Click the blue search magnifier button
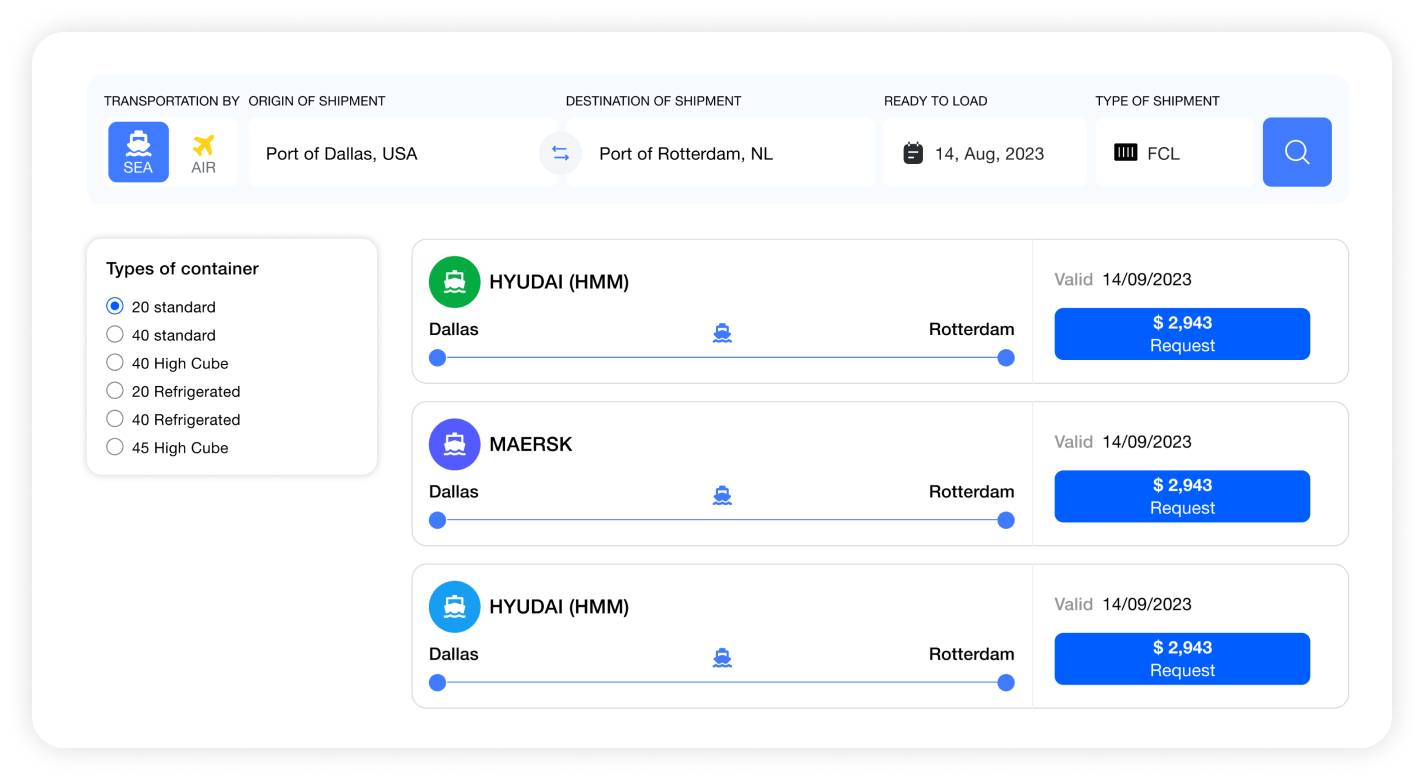Image resolution: width=1424 pixels, height=780 pixels. tap(1296, 152)
